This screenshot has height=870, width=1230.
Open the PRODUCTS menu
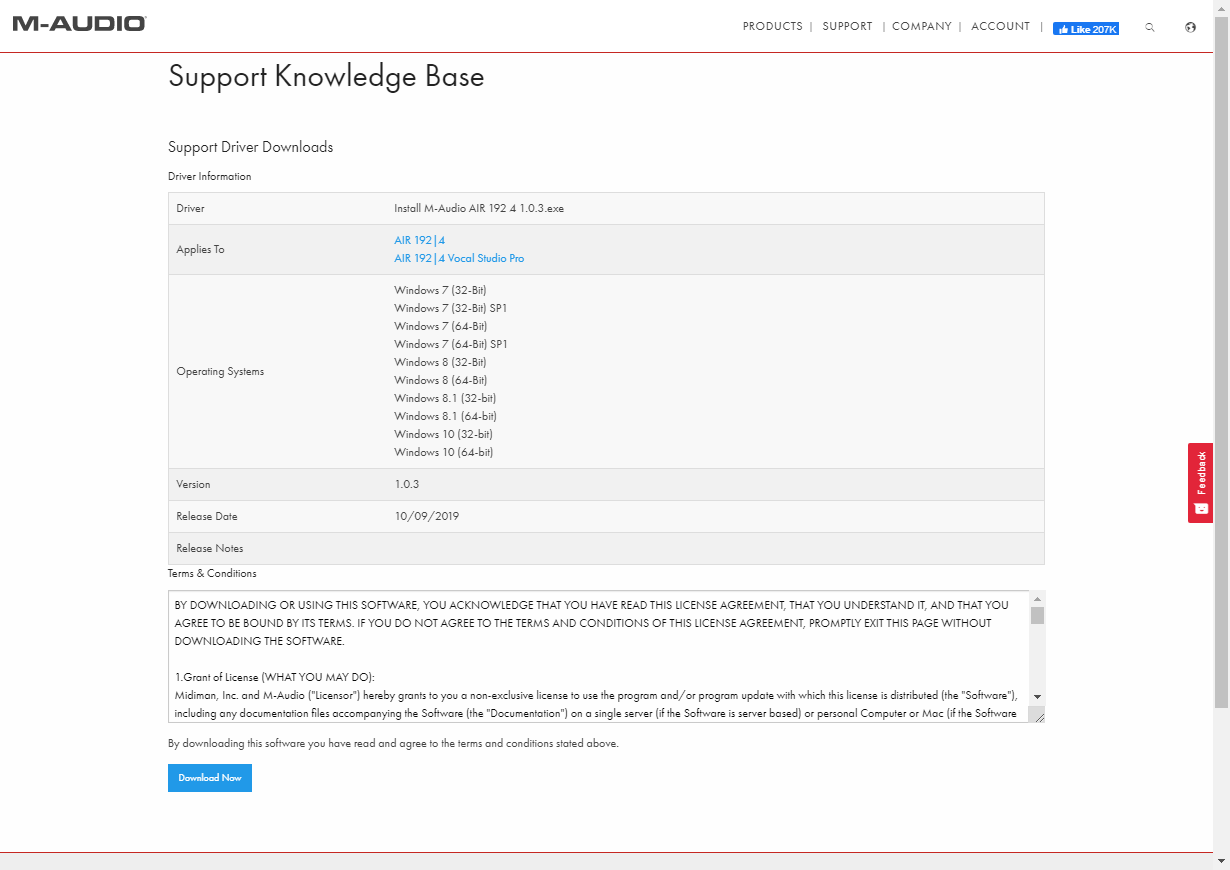click(772, 27)
